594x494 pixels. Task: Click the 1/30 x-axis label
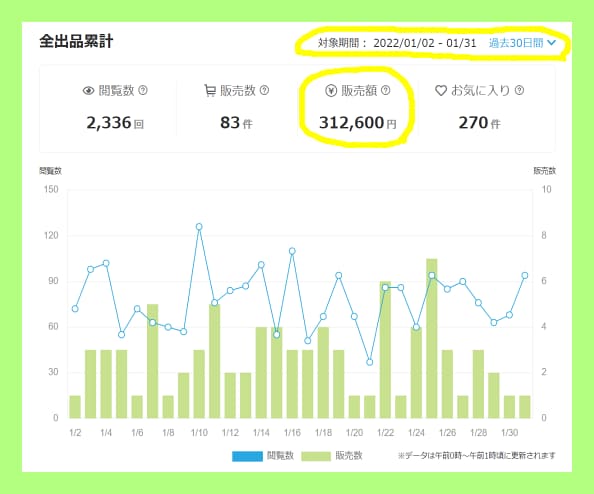point(509,433)
